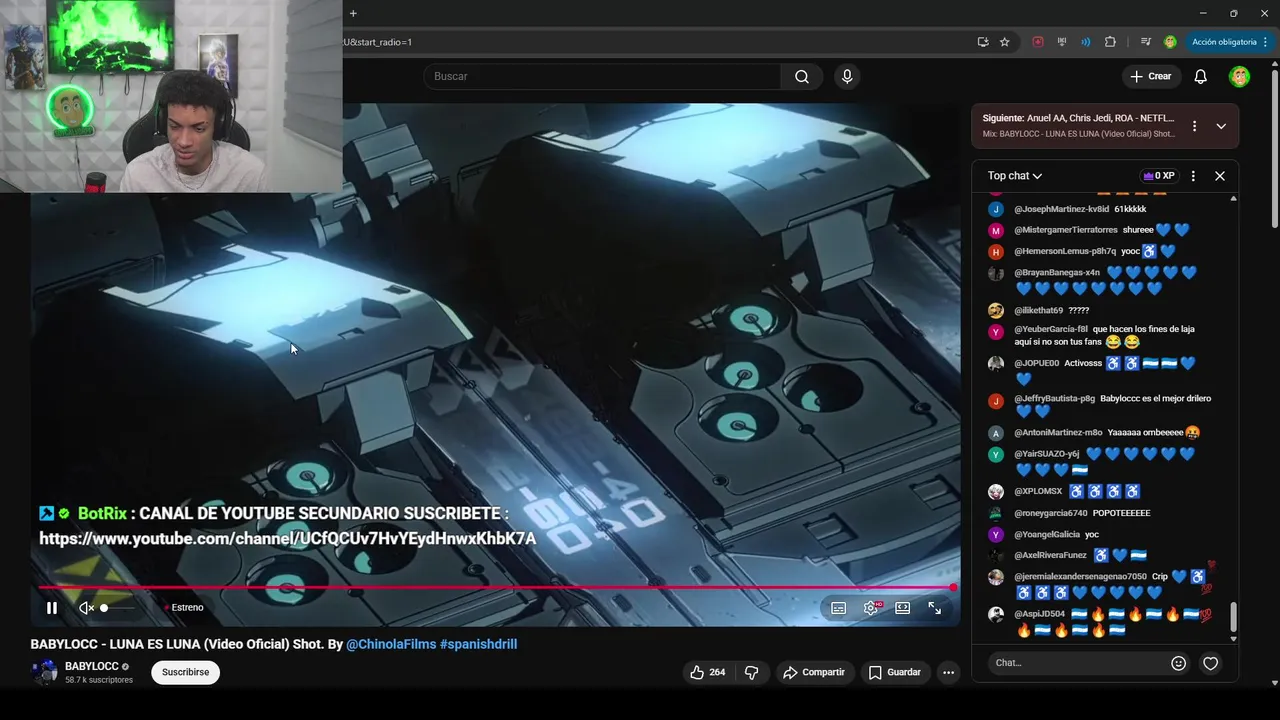
Task: Open the @ChinolaFilms link in title
Action: coord(391,644)
